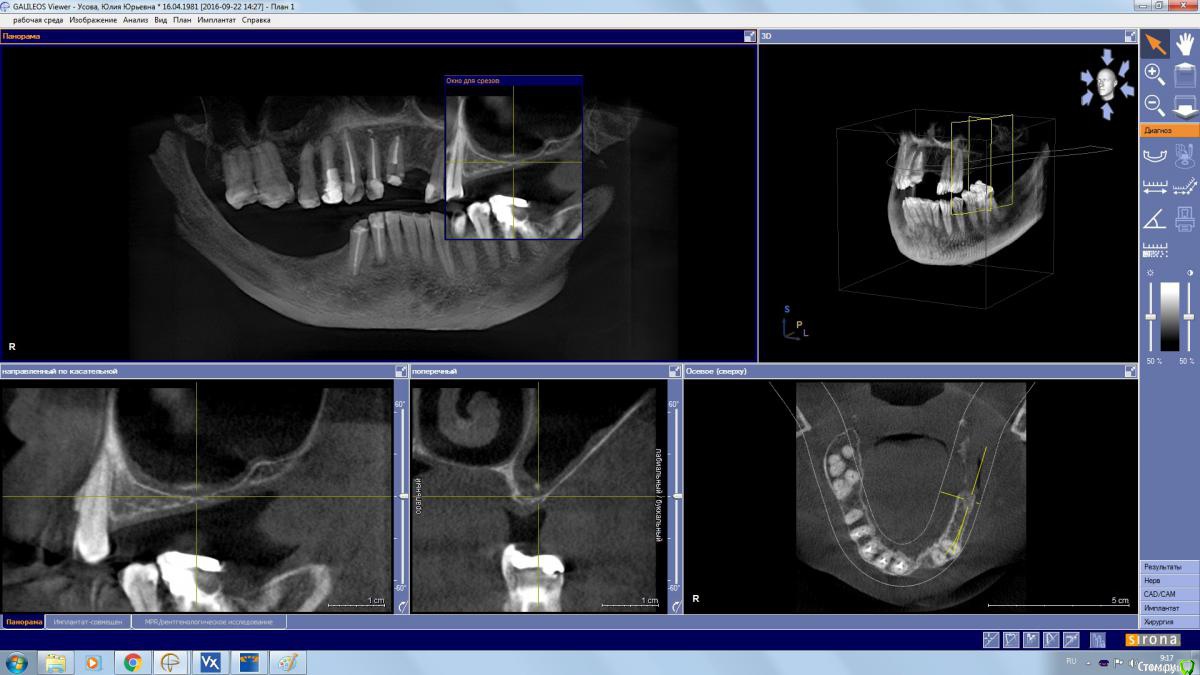
Task: Open the Диагноз tool section
Action: (x=1169, y=131)
